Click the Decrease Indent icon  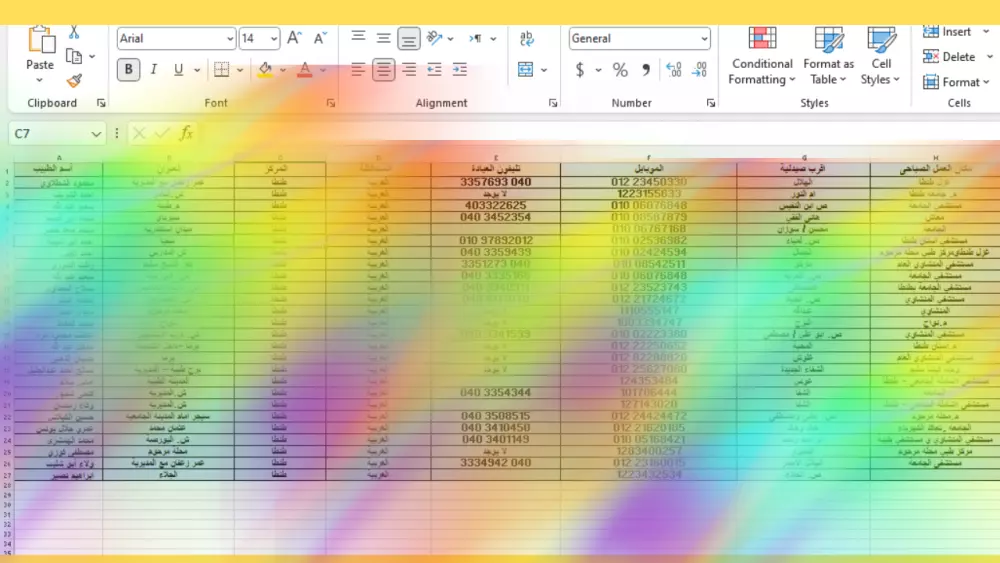(434, 69)
